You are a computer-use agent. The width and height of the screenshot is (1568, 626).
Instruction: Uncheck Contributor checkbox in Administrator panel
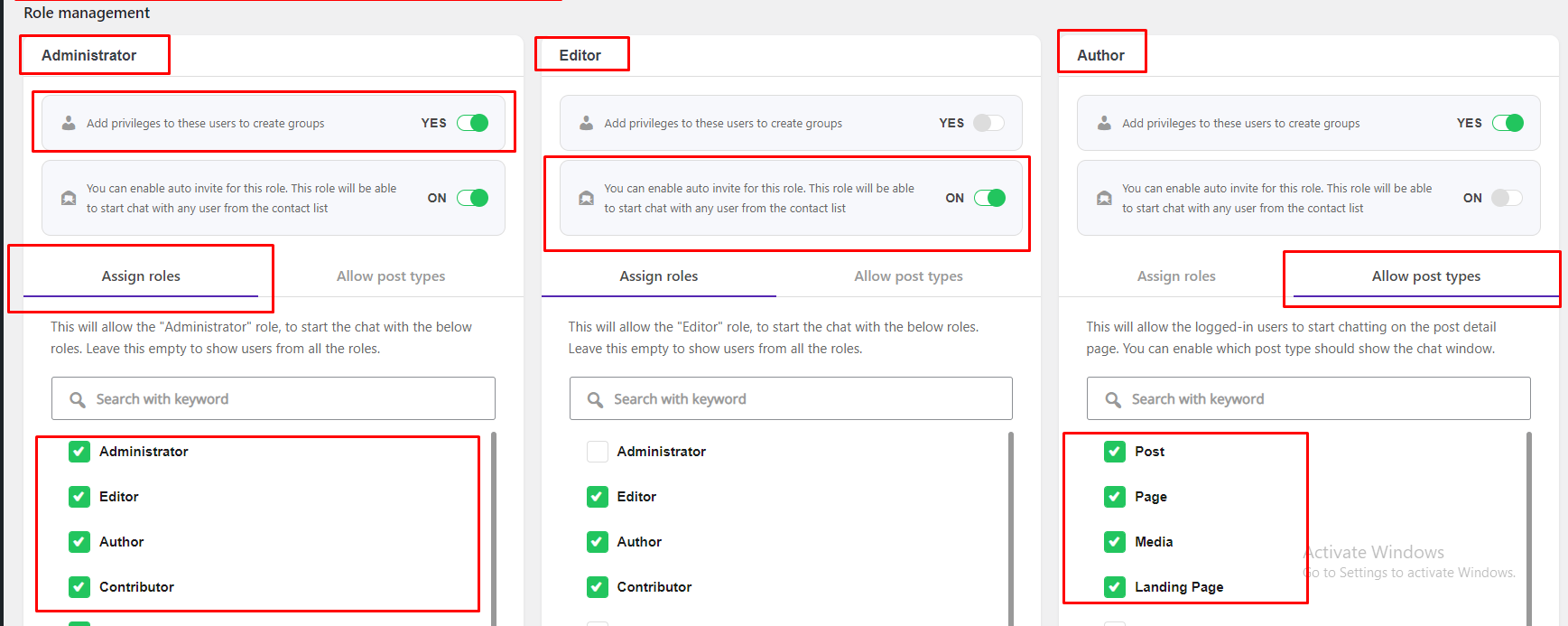(79, 587)
